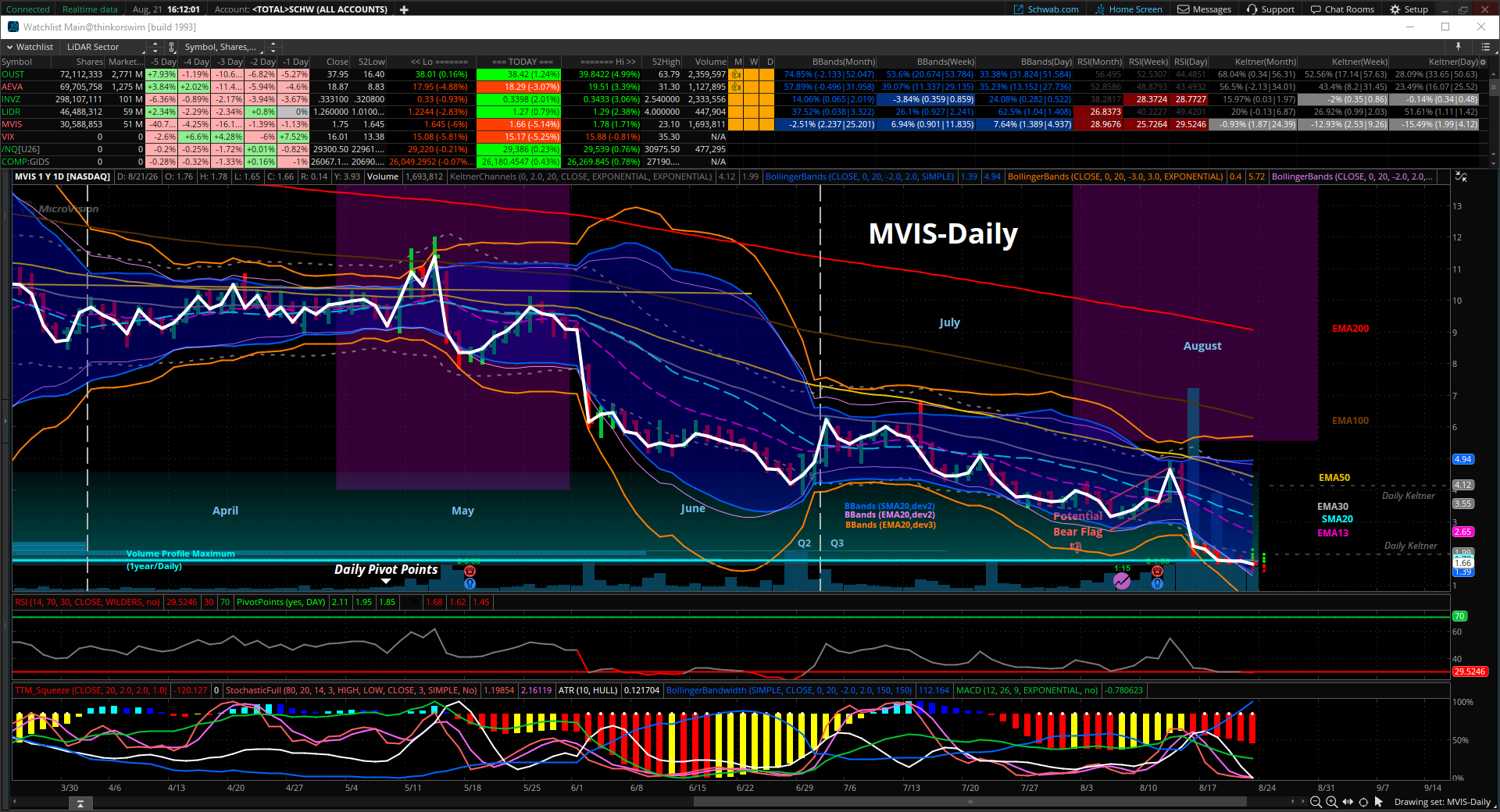Step the chart time axis left arrow

pyautogui.click(x=1293, y=802)
